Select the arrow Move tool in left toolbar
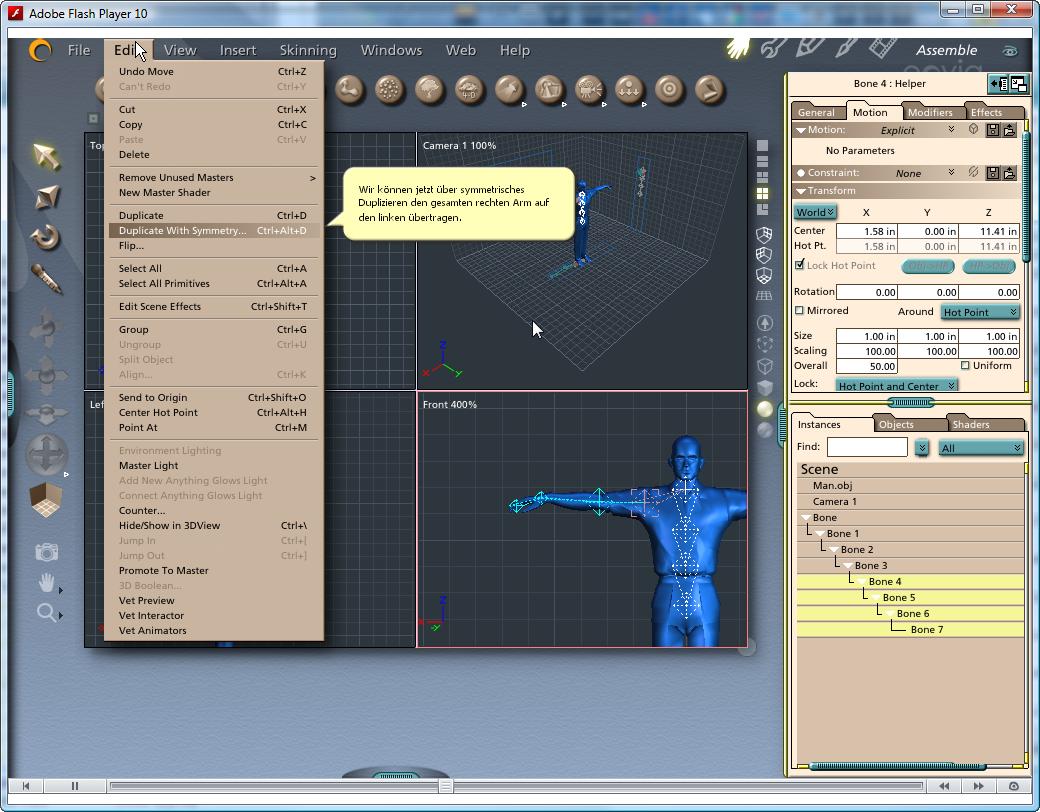 46,156
